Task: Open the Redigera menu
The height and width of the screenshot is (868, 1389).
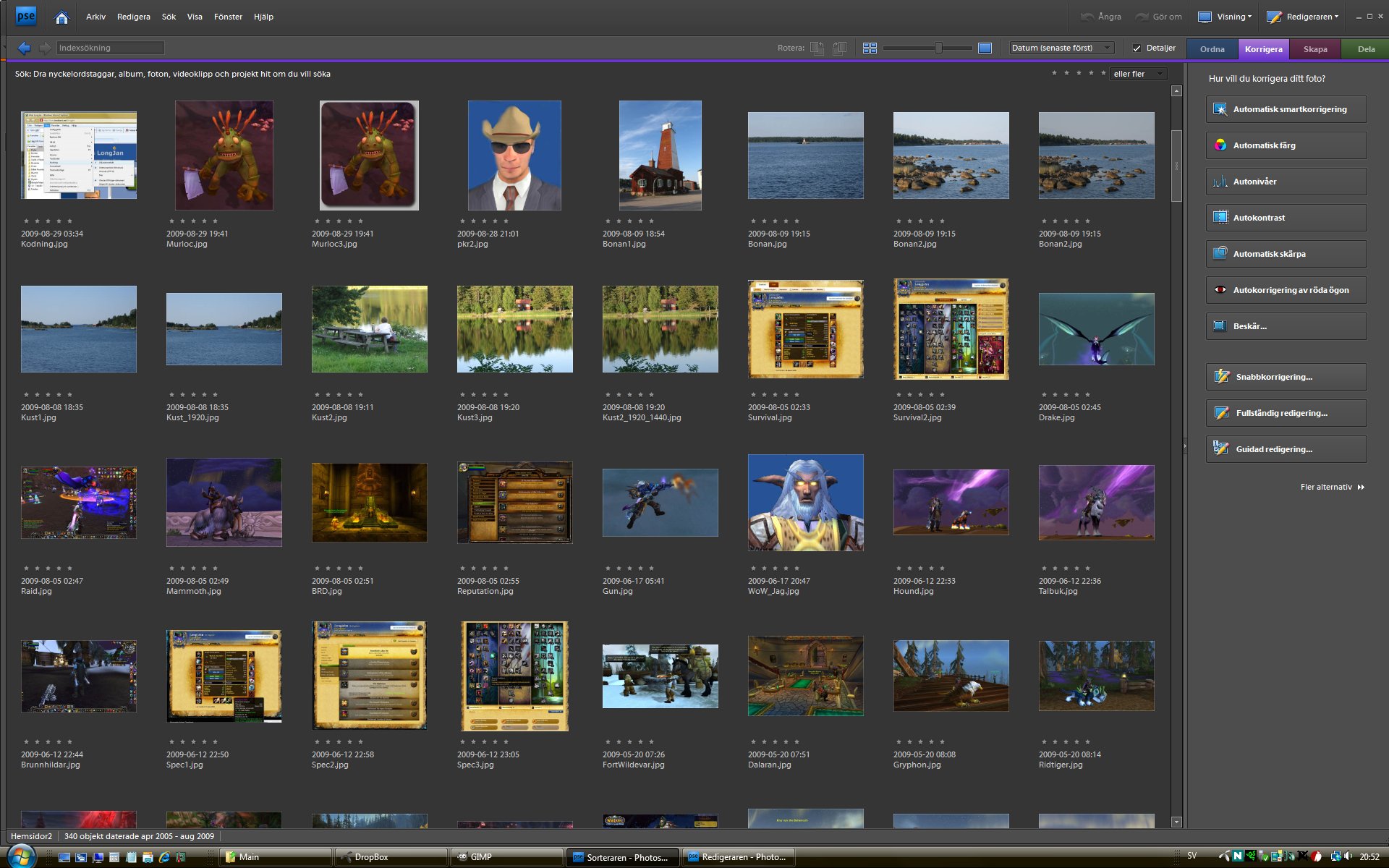Action: tap(134, 17)
